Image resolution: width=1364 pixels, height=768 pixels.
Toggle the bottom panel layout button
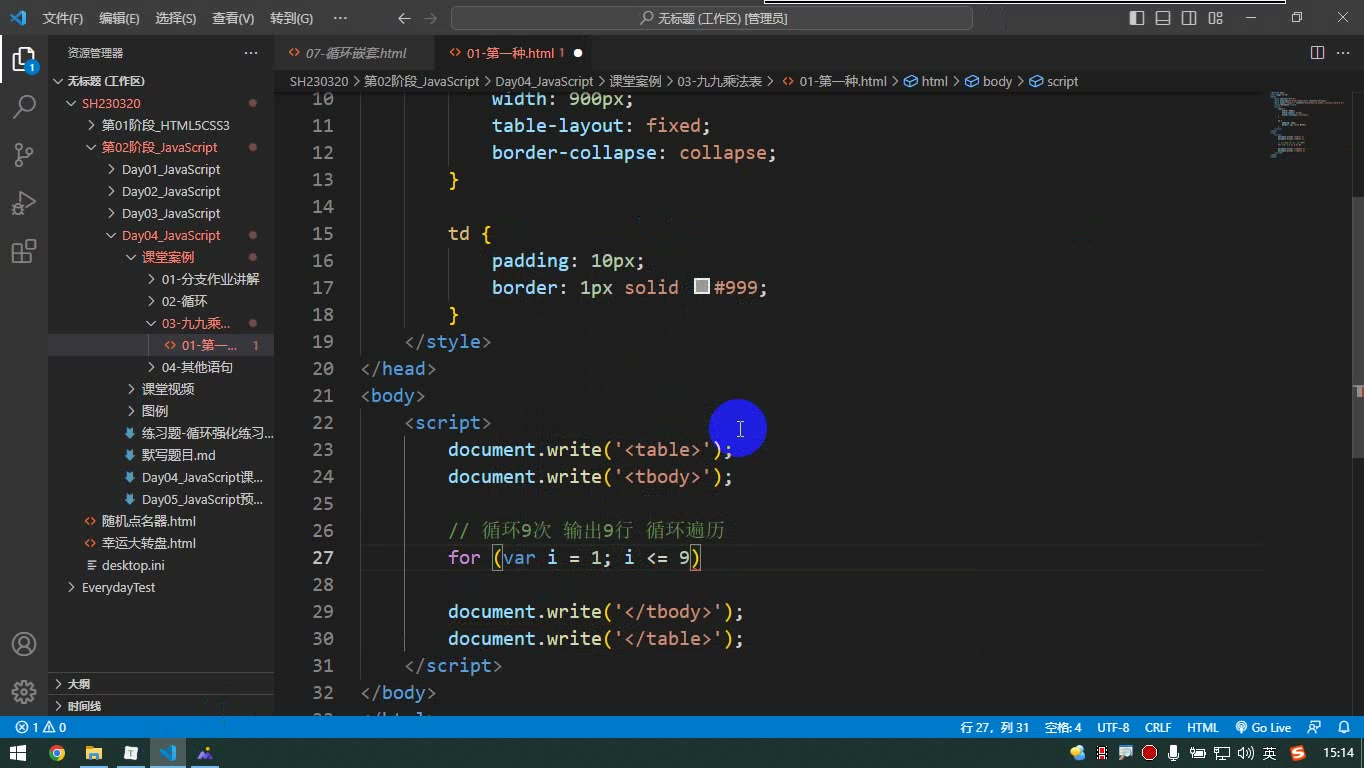point(1163,18)
